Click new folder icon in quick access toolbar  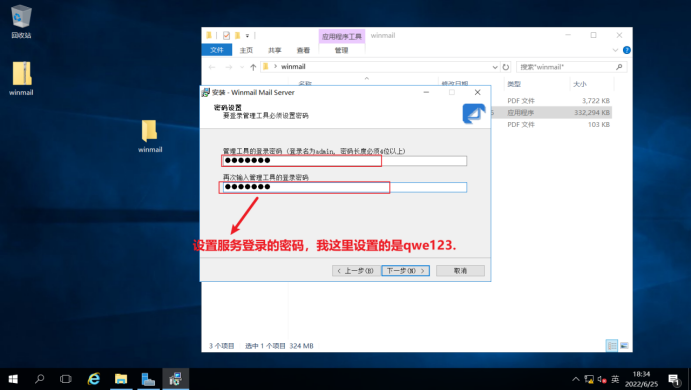[x=238, y=35]
